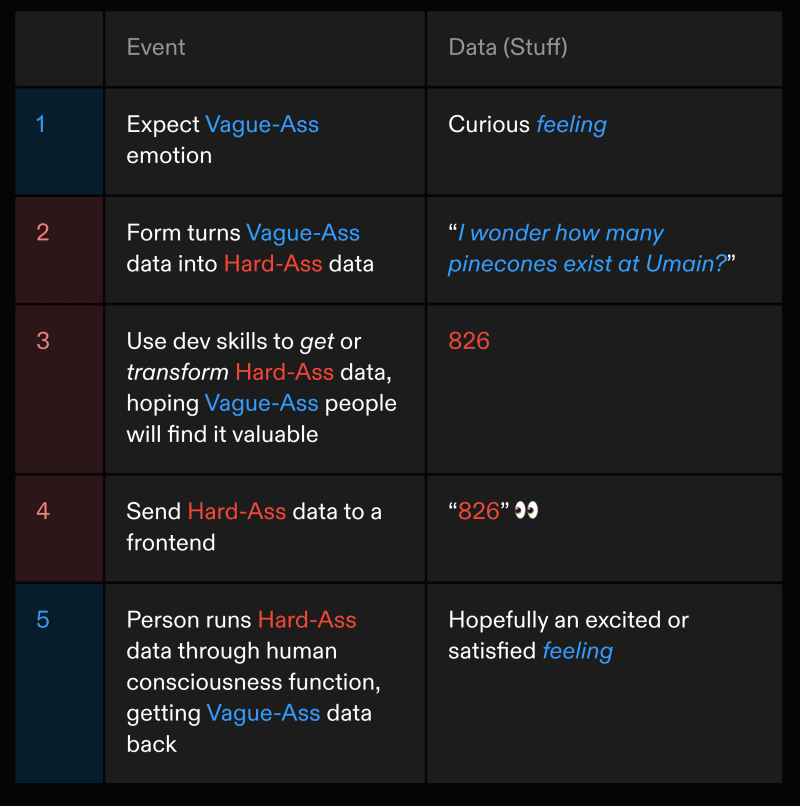The image size is (800, 806).
Task: Click row number 3 cell
Action: 59,389
